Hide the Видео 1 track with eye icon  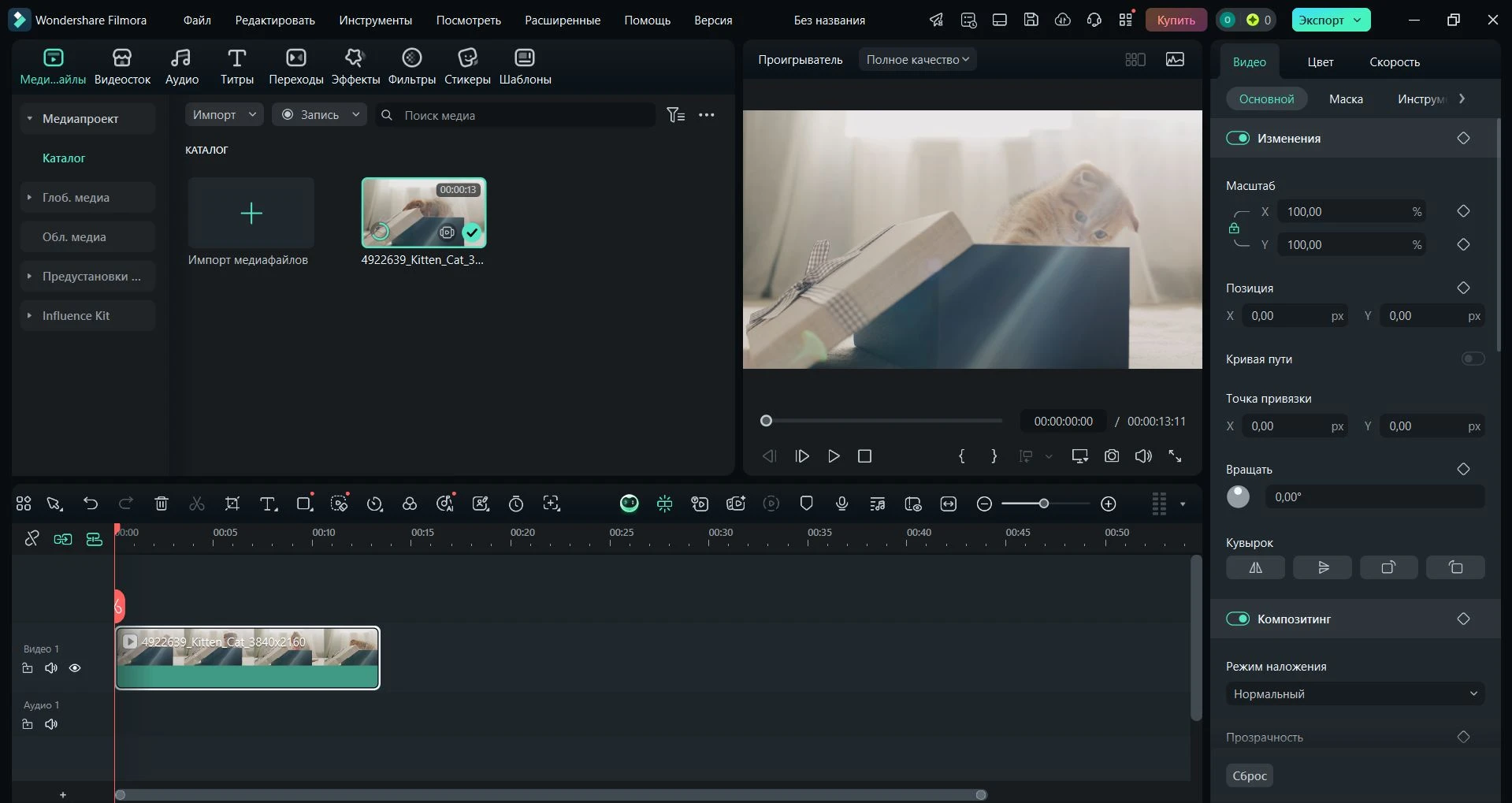pos(75,668)
